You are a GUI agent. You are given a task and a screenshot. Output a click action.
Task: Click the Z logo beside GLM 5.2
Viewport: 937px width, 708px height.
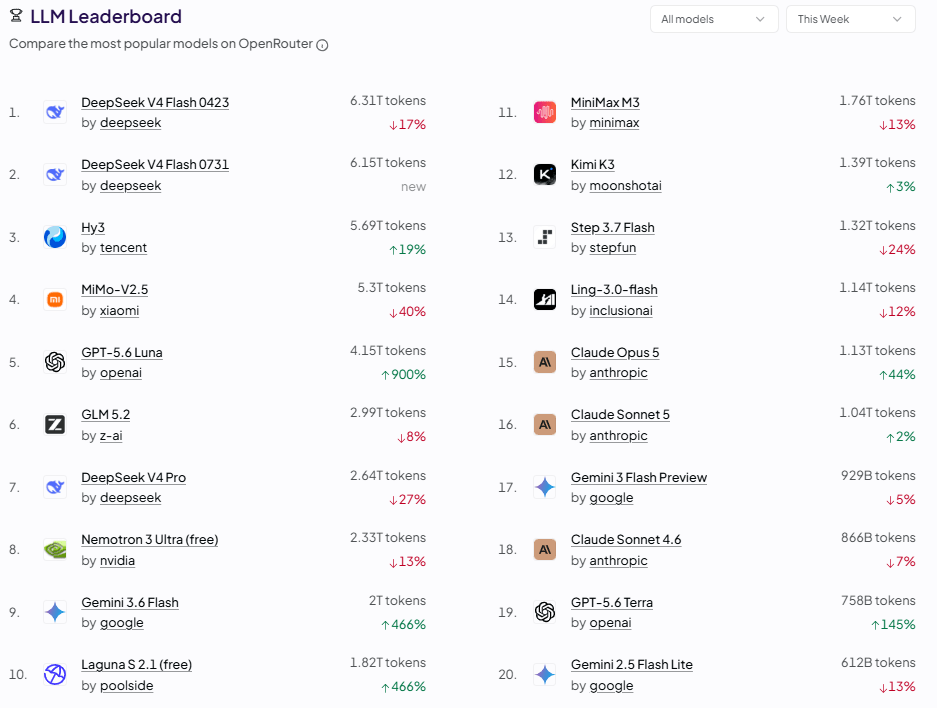pos(55,424)
